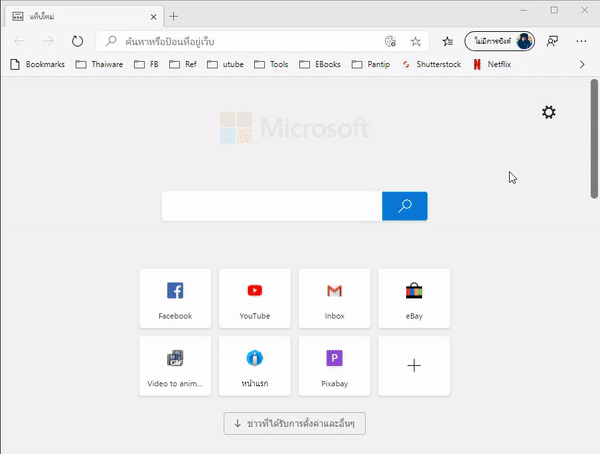600x454 pixels.
Task: Open the EBooks bookmark folder
Action: [320, 64]
